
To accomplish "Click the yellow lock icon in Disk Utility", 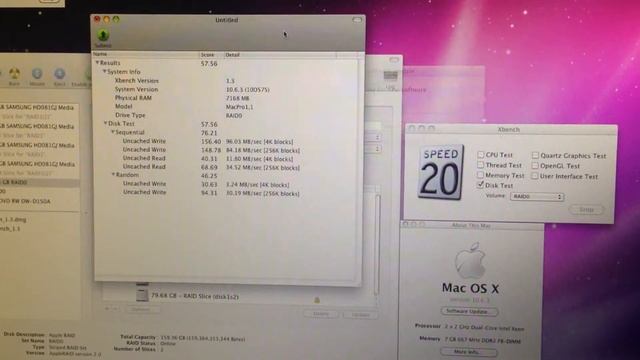I will 317,300.
